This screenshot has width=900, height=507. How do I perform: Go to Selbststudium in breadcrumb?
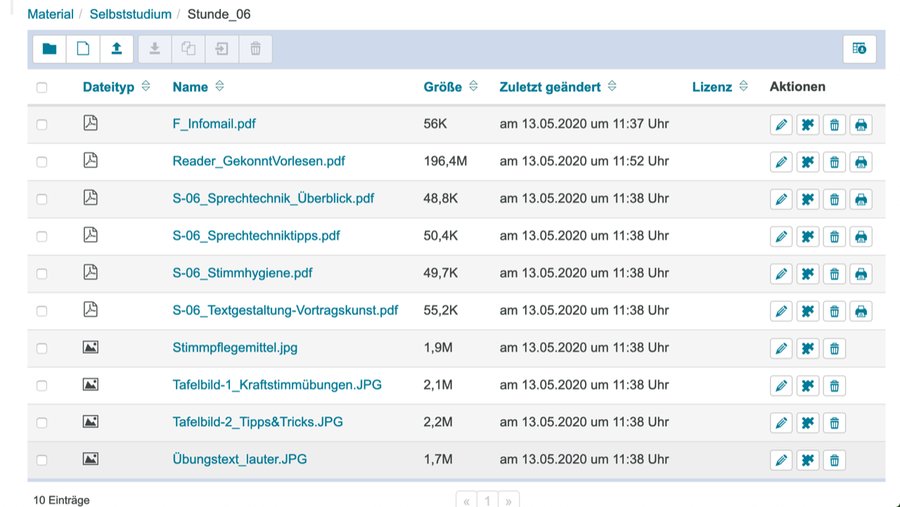pyautogui.click(x=130, y=14)
